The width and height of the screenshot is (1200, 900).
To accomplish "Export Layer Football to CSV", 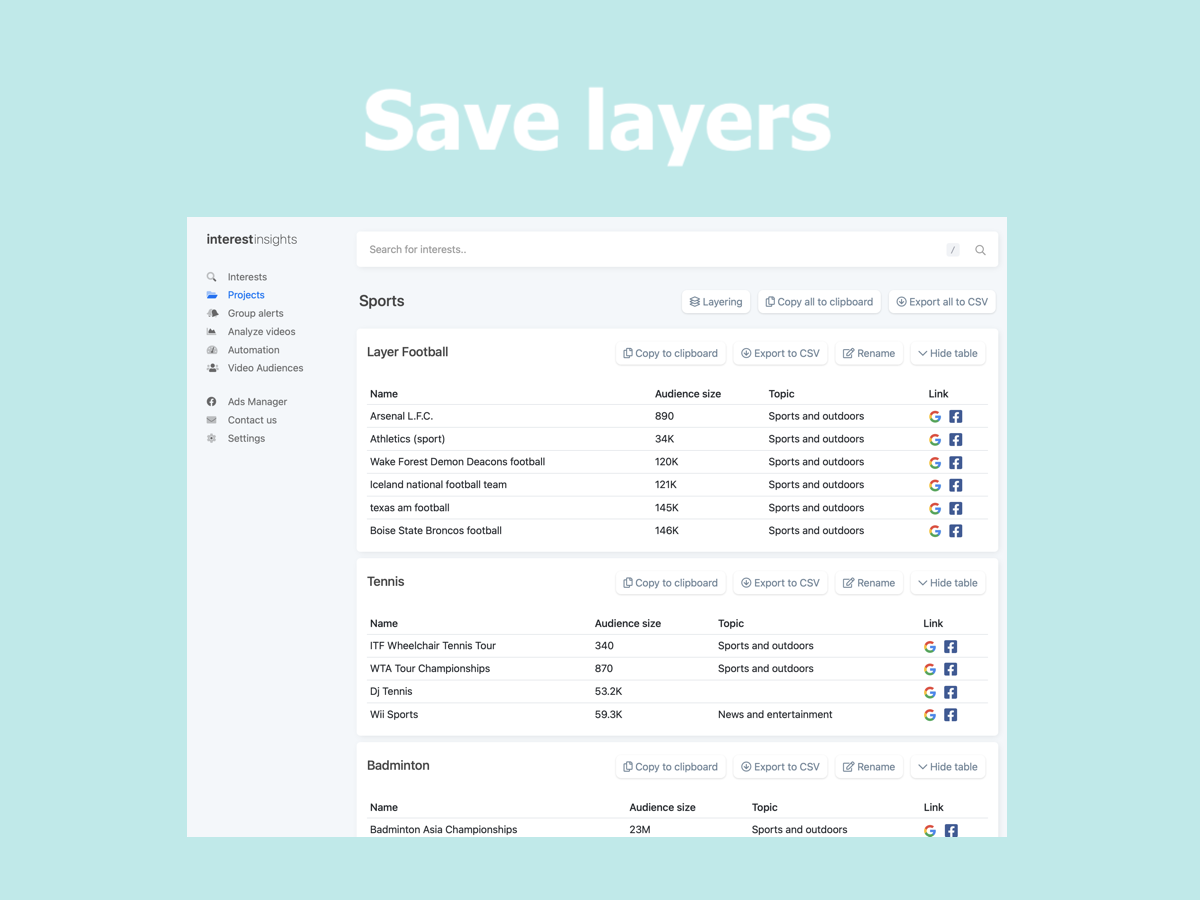I will [x=780, y=353].
